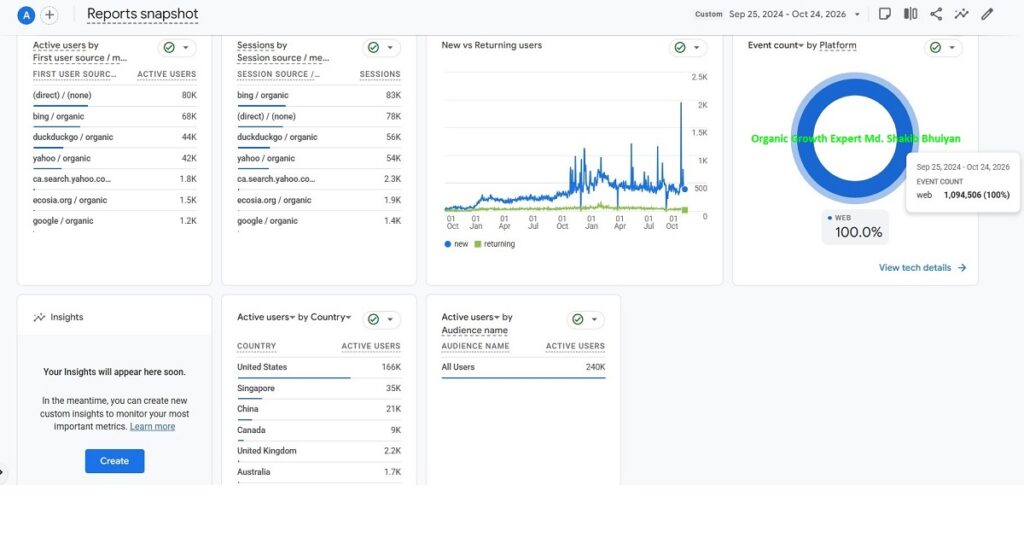
Task: Select the 'new' legend entry in chart
Action: pos(456,244)
